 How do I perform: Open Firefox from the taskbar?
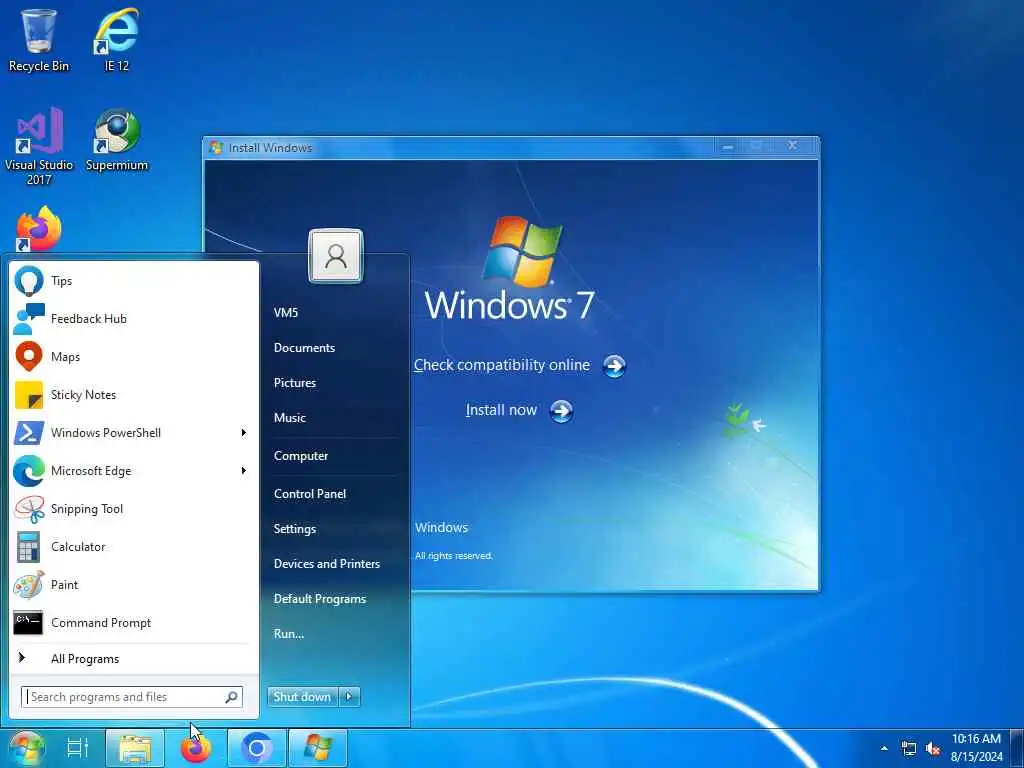pos(196,748)
